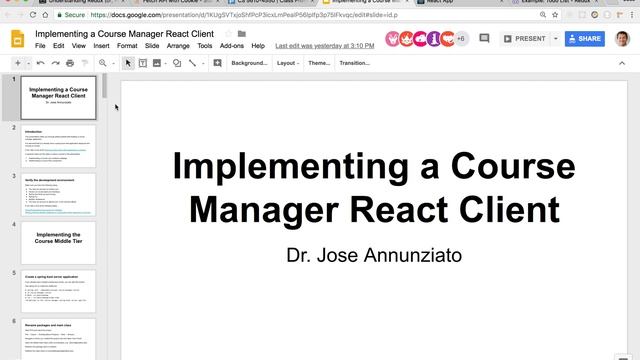Viewport: 640px width, 360px height.
Task: Select slide 1 title thumbnail
Action: [58, 98]
